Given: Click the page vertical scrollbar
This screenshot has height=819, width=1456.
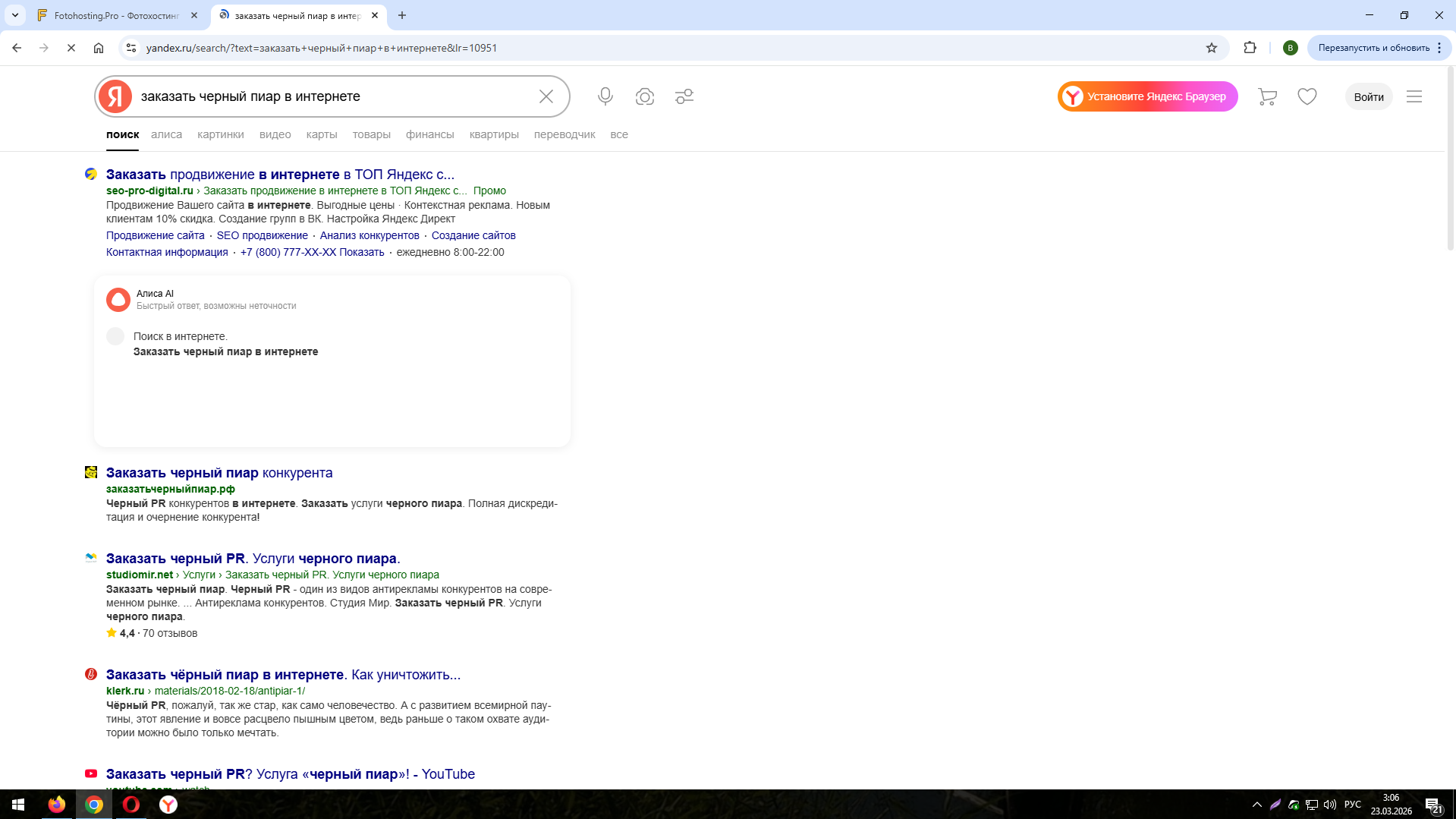Looking at the screenshot, I should pos(1450,159).
